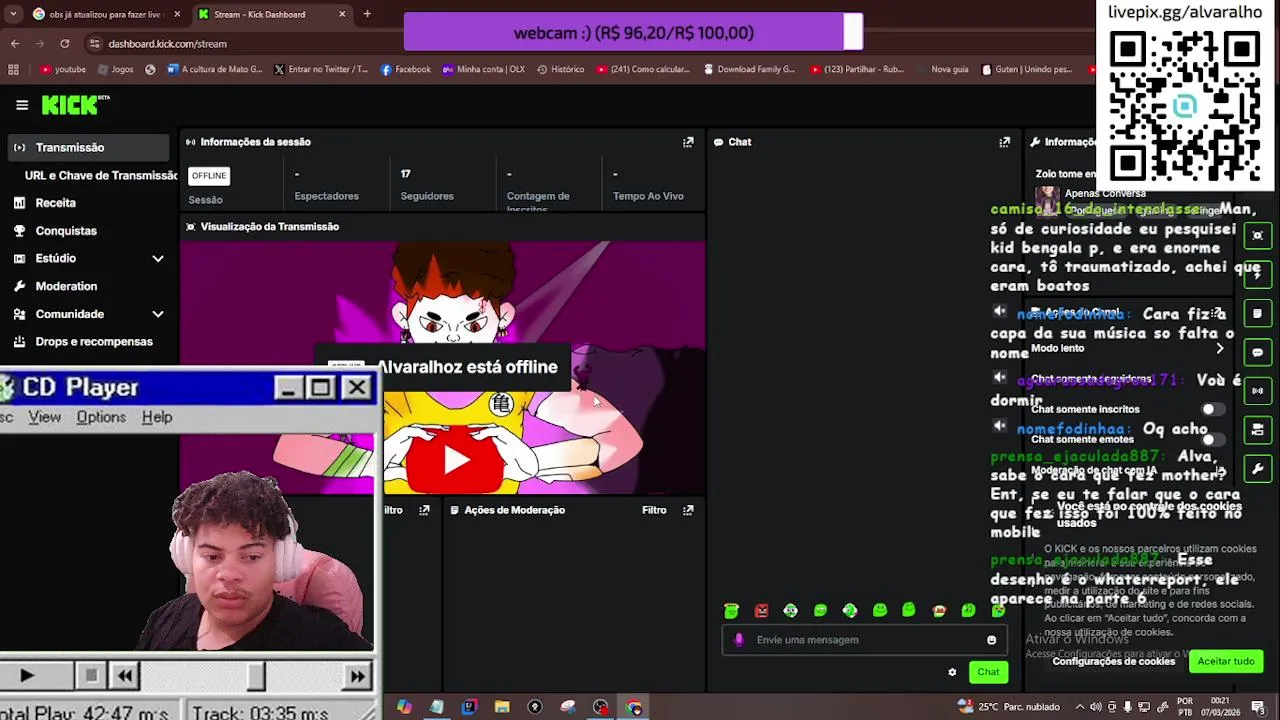Skip to previous track in CD Player
1280x720 pixels.
tap(124, 676)
